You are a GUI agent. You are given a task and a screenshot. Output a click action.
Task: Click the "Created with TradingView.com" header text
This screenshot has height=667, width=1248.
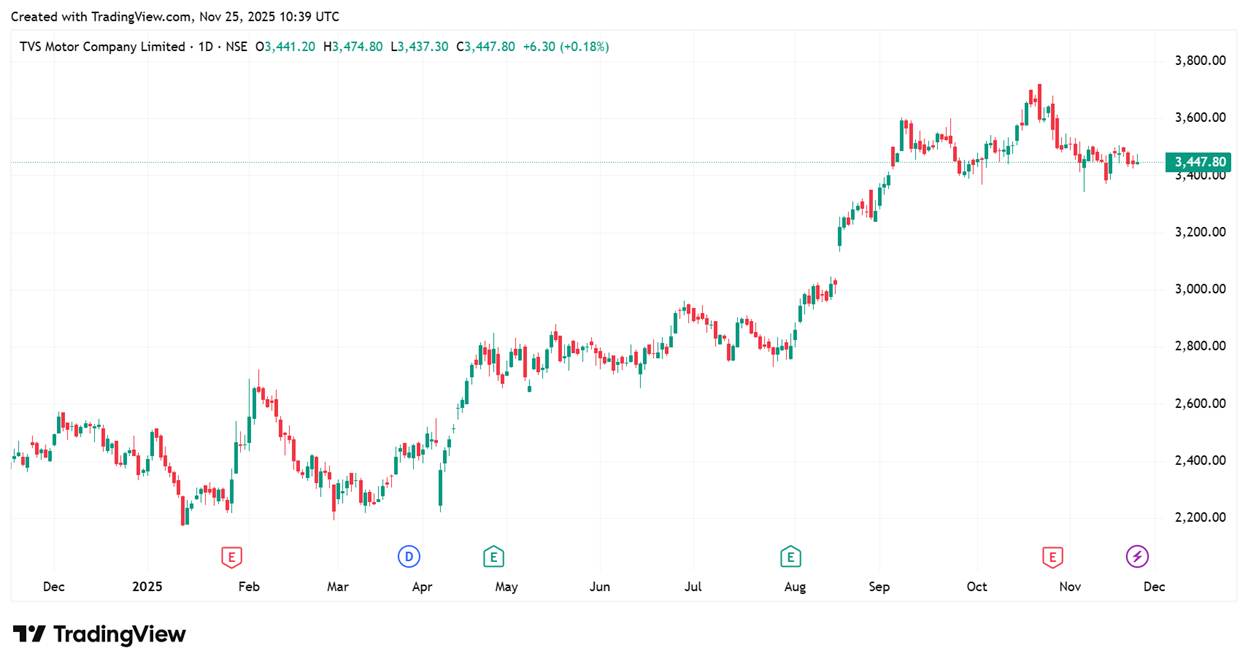[175, 17]
